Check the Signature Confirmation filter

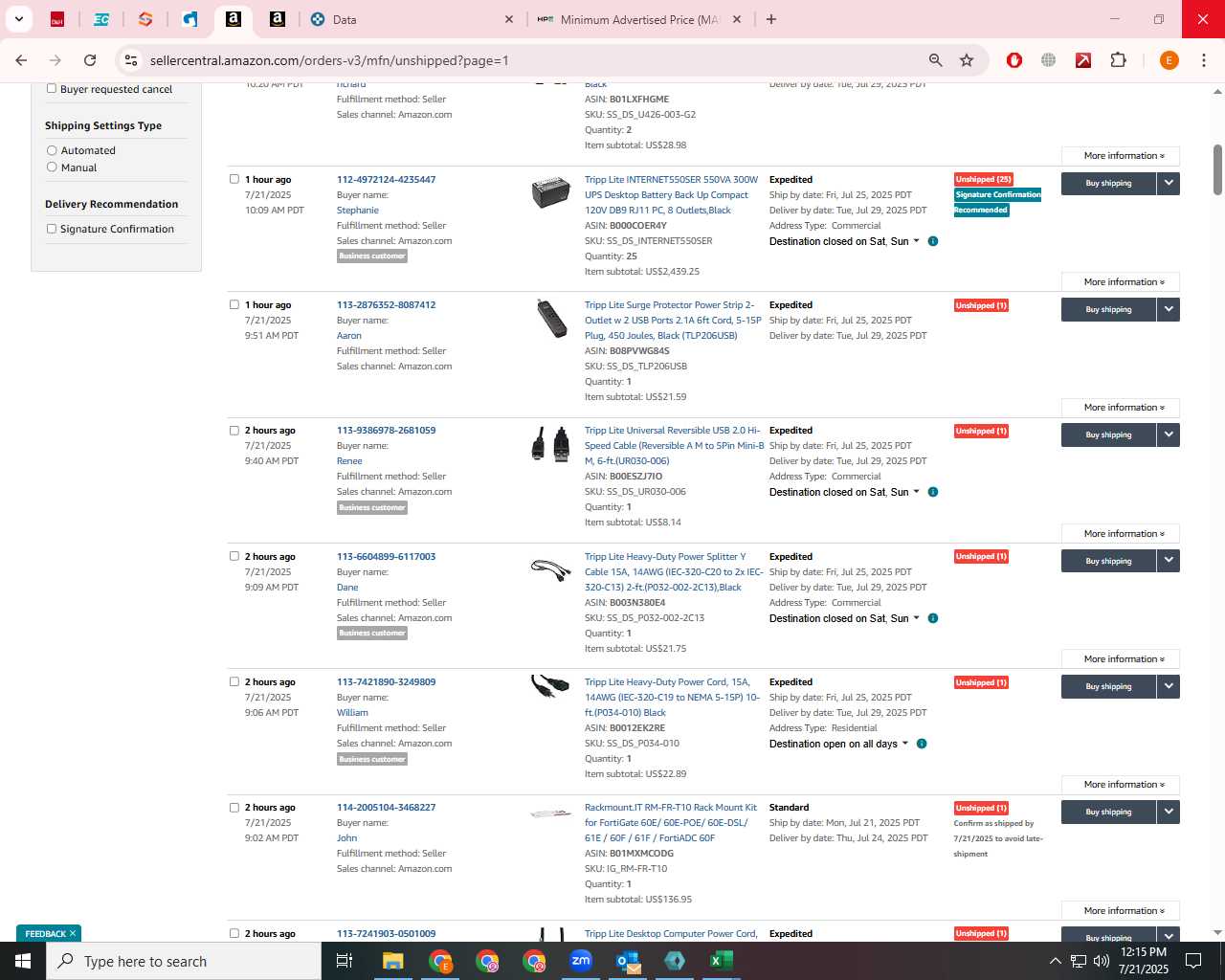tap(52, 229)
